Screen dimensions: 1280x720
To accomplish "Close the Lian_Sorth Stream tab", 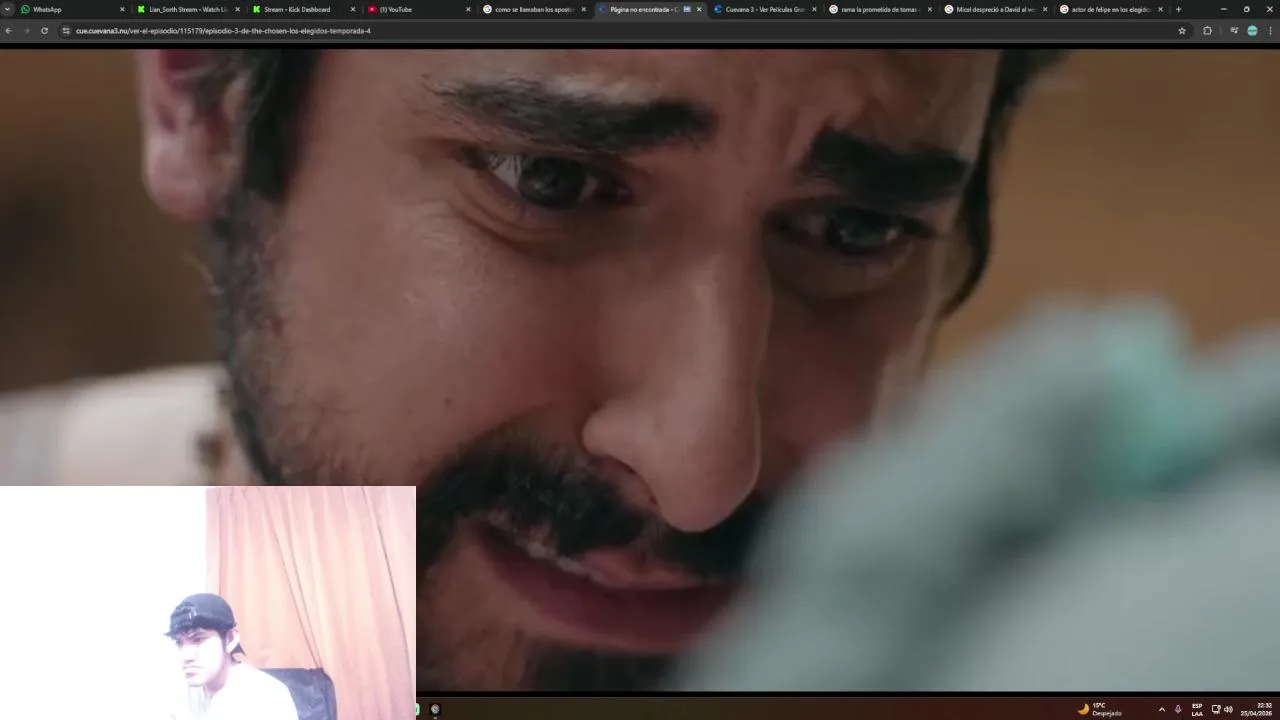I will (x=237, y=9).
